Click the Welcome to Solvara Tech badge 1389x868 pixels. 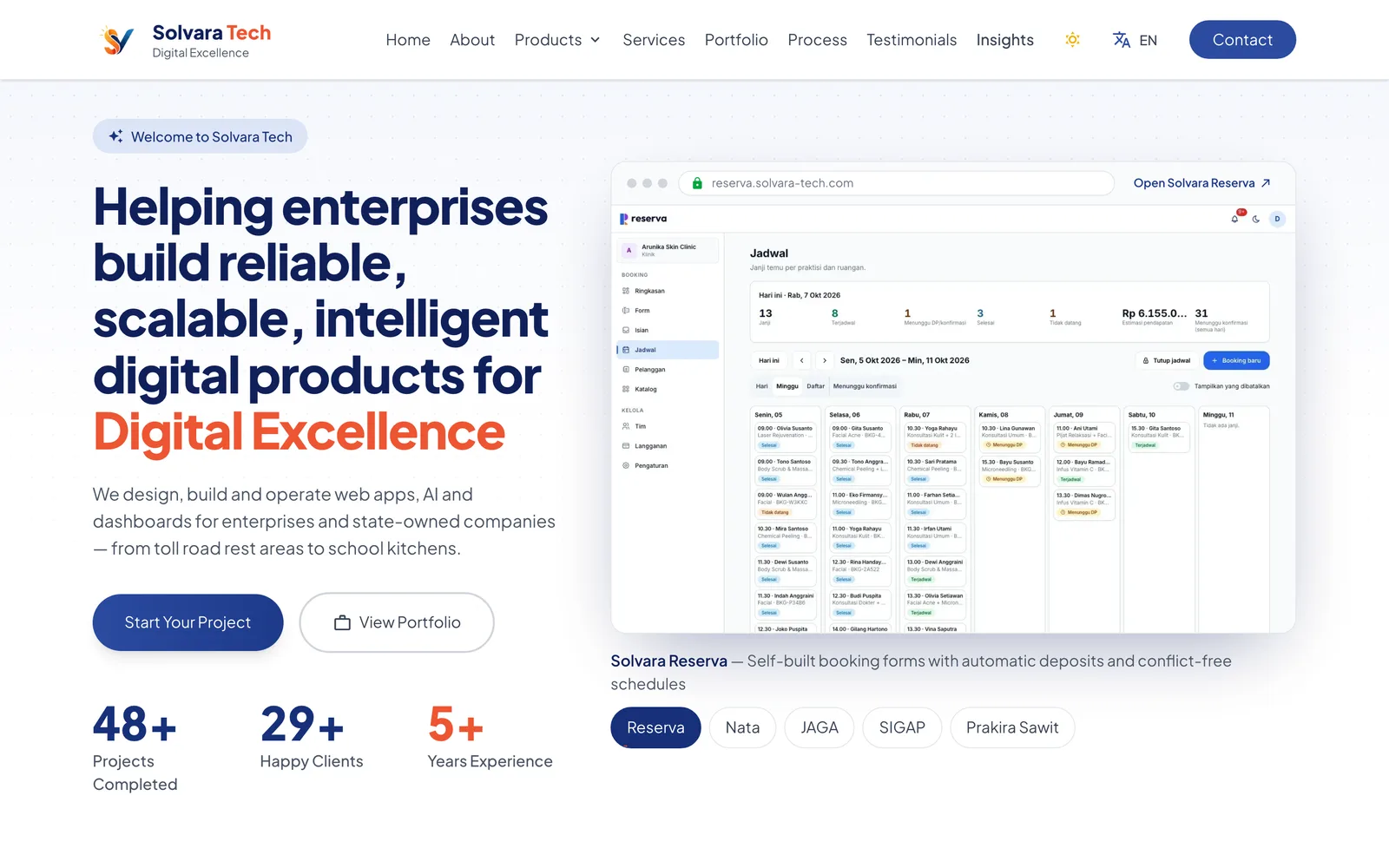coord(200,136)
